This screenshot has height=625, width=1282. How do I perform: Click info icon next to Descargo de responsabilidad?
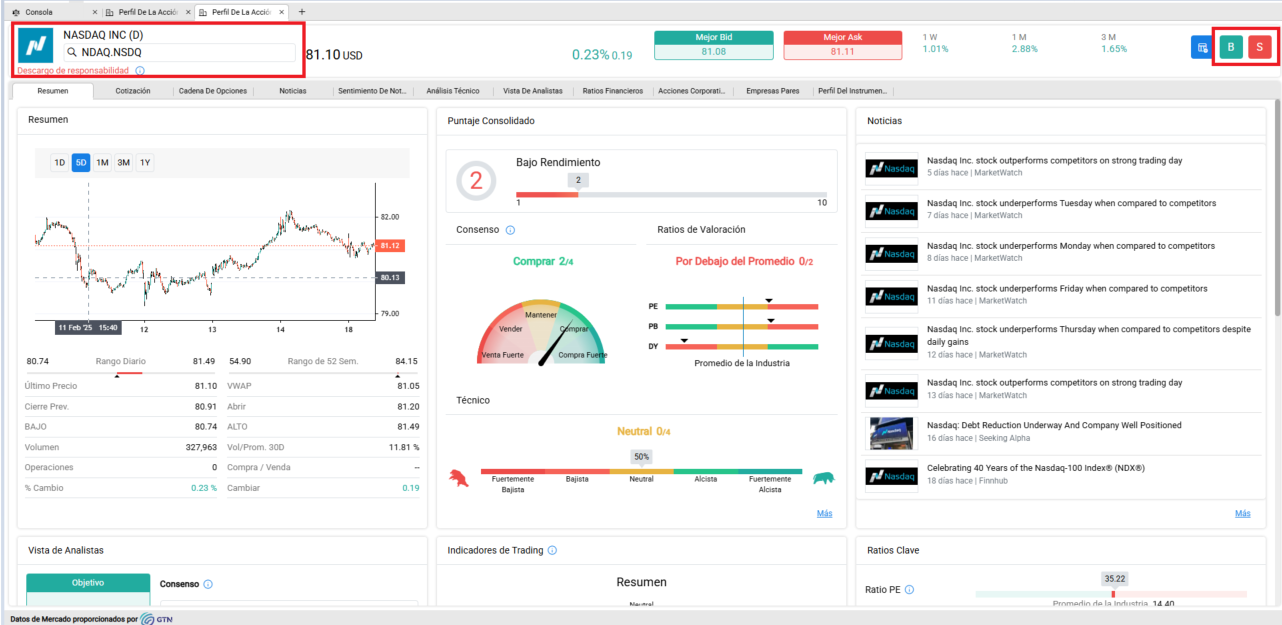click(x=140, y=71)
